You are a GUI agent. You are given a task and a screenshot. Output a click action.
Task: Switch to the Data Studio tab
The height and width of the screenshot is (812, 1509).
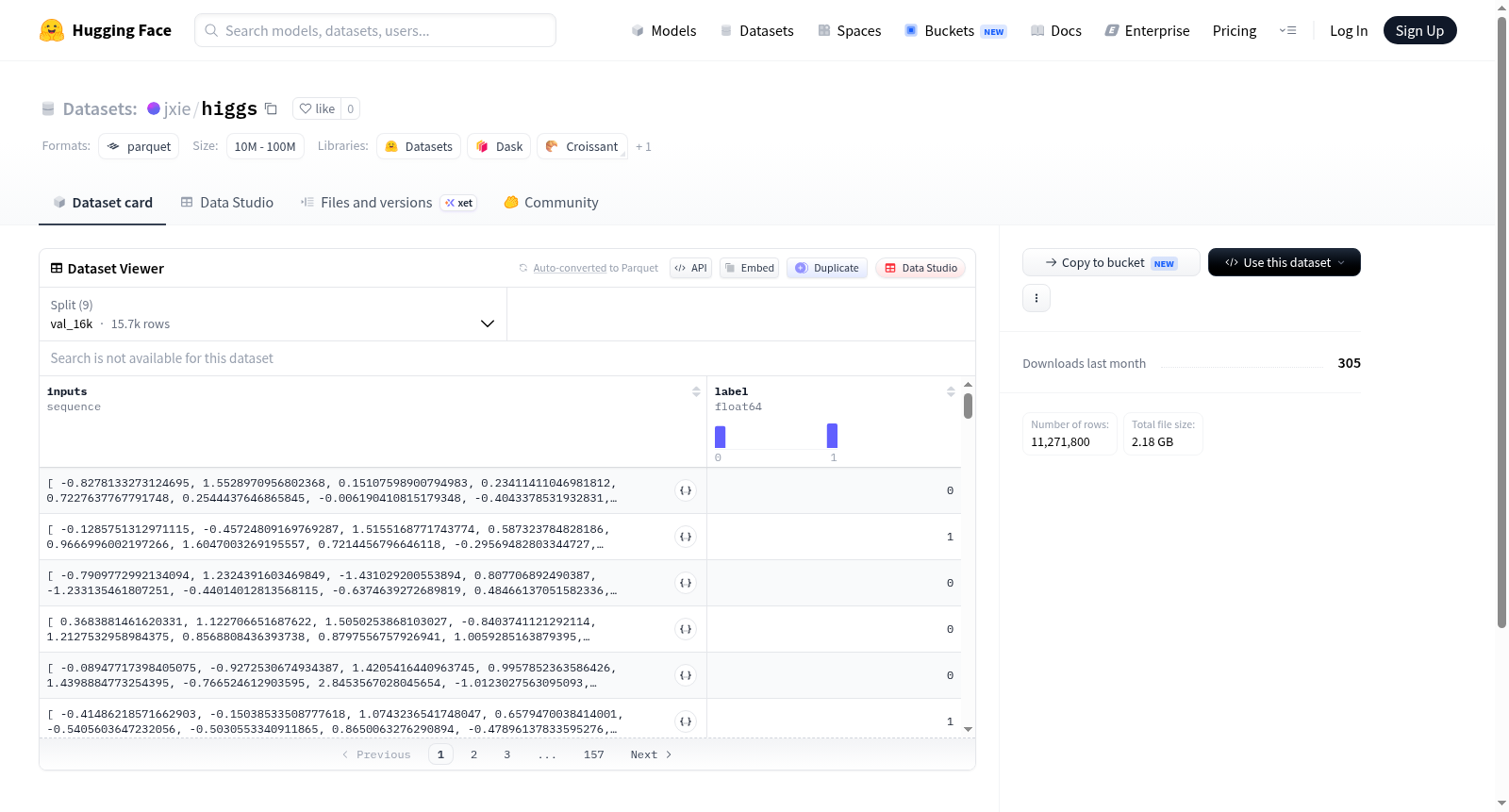tap(227, 202)
